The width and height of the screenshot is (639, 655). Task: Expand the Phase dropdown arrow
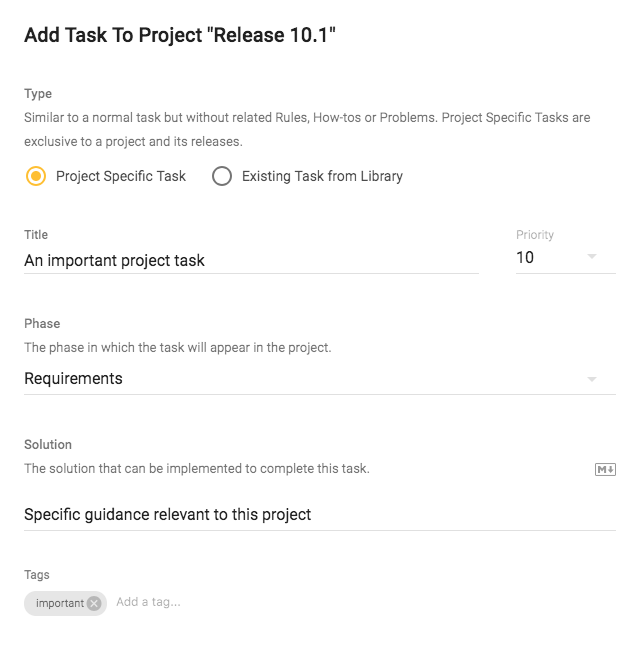coord(592,379)
